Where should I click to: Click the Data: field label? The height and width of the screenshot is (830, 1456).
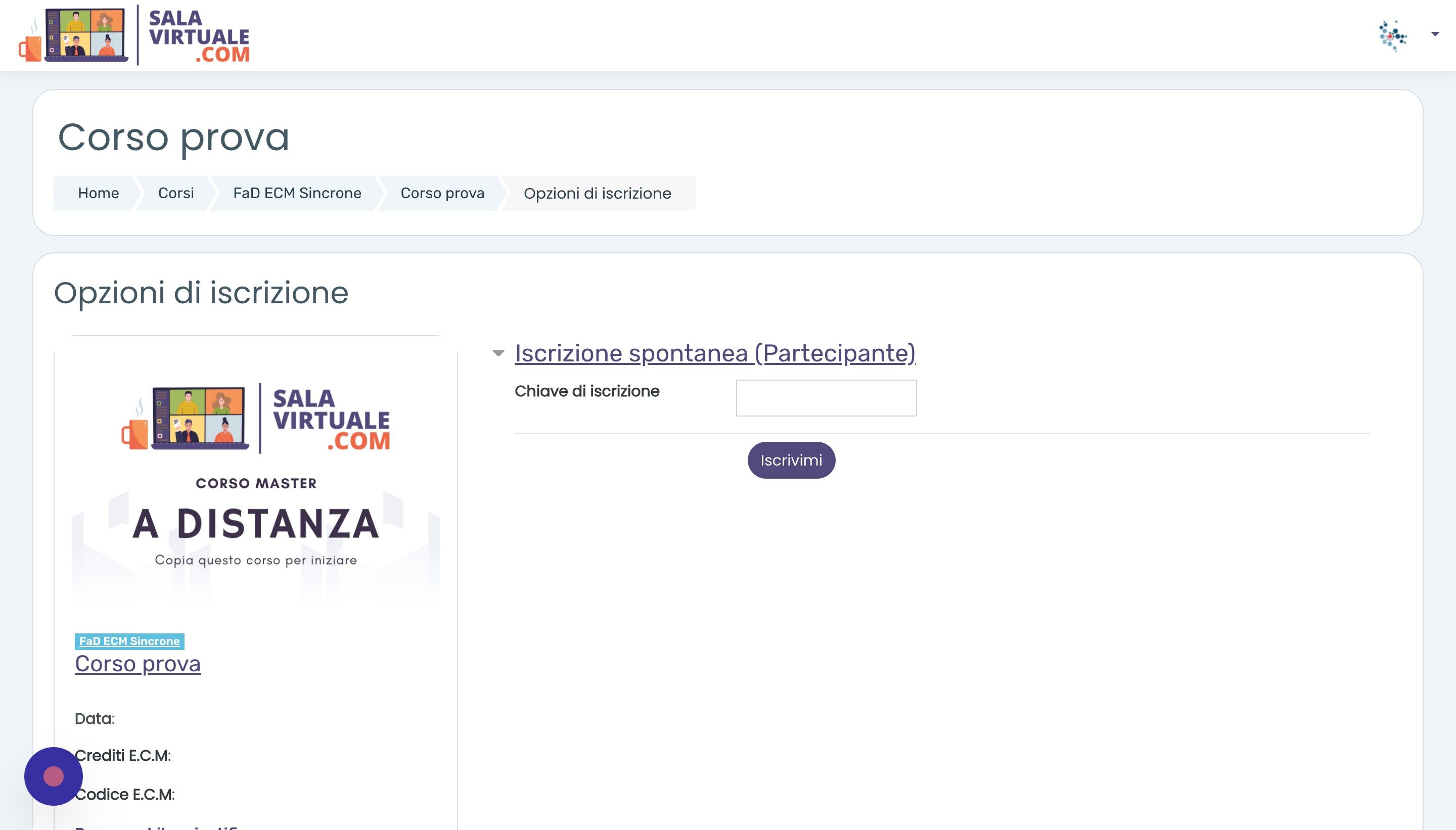(x=95, y=718)
